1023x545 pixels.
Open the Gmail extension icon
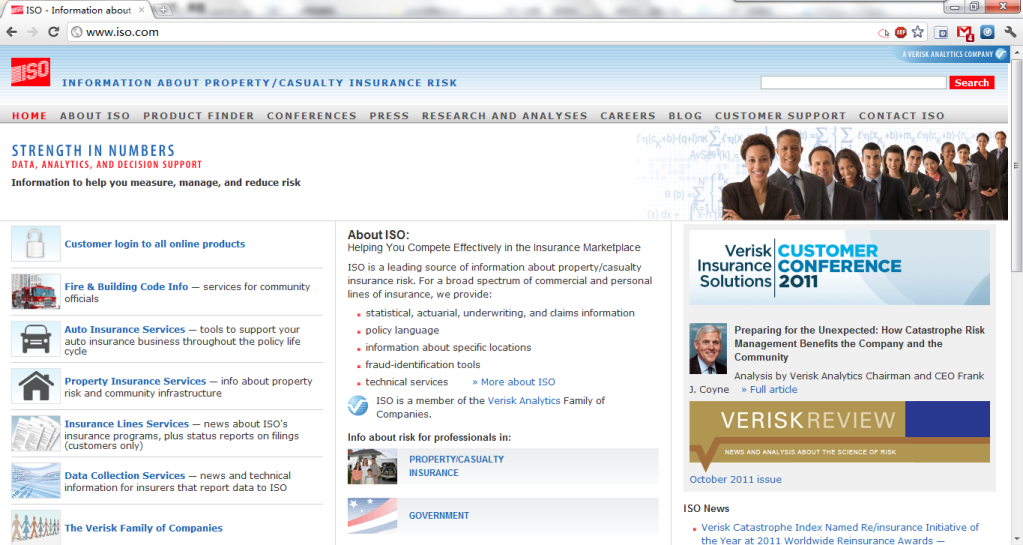965,32
